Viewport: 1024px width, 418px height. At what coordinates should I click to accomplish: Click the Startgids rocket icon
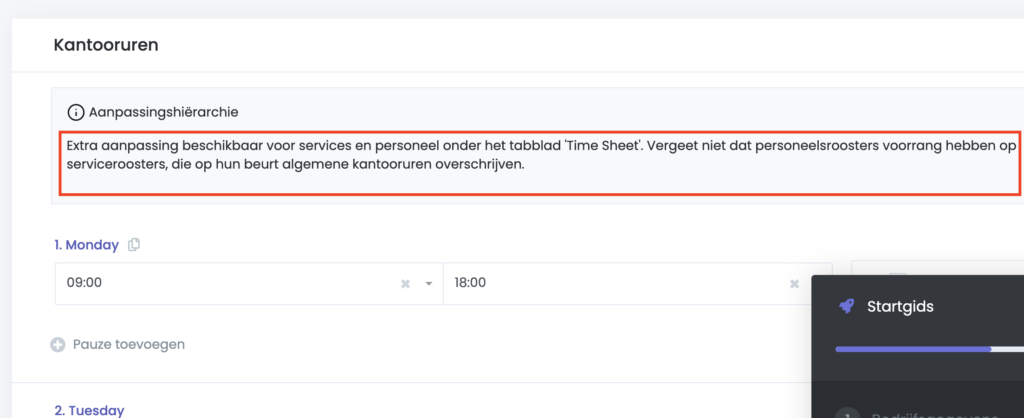pyautogui.click(x=846, y=306)
